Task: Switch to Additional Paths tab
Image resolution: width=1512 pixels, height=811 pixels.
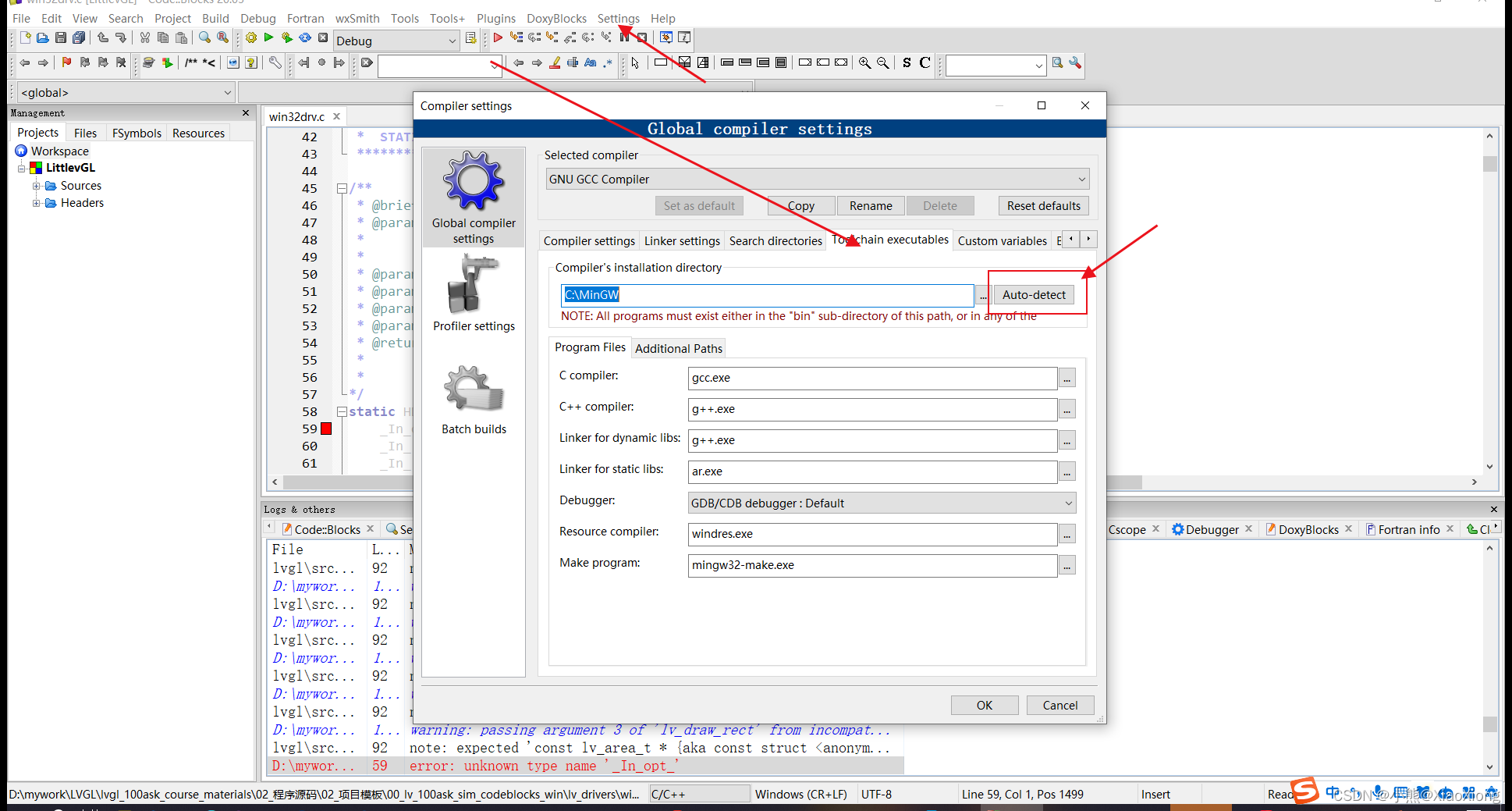Action: point(679,348)
